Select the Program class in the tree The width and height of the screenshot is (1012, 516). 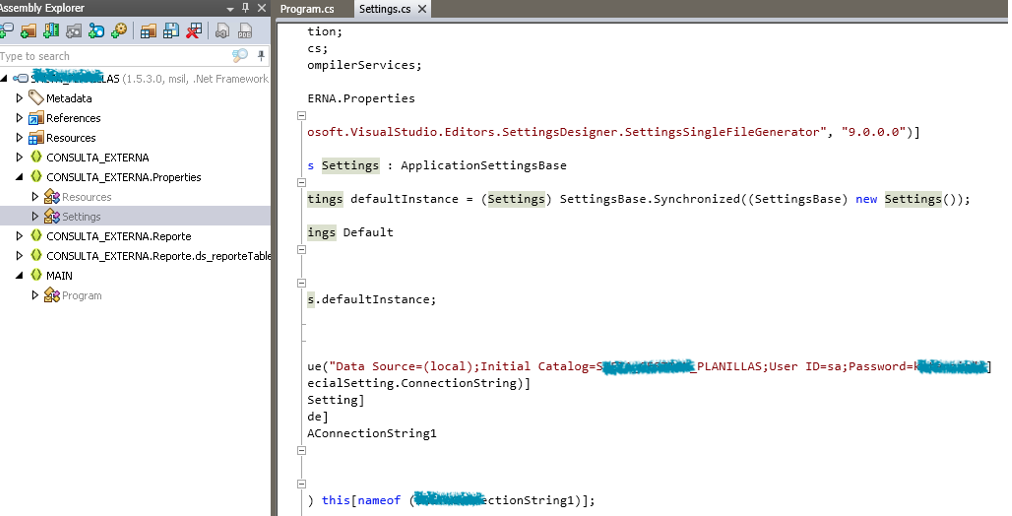[x=81, y=296]
